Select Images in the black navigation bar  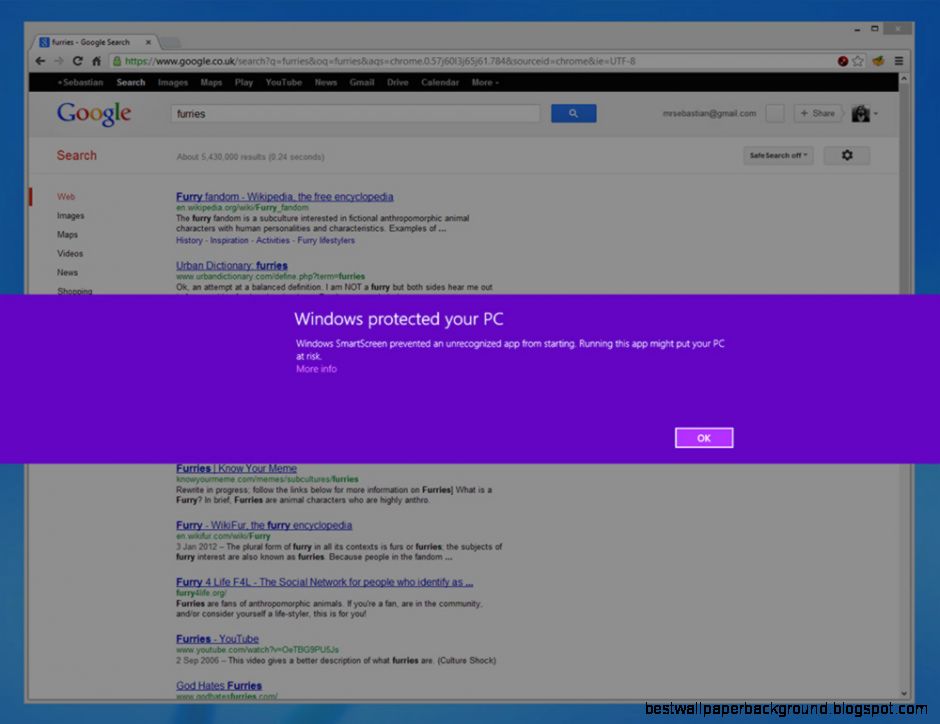[x=173, y=82]
